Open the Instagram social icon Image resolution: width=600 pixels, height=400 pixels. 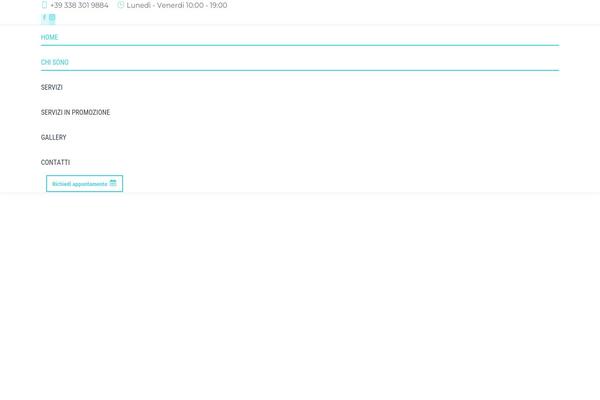click(x=52, y=18)
